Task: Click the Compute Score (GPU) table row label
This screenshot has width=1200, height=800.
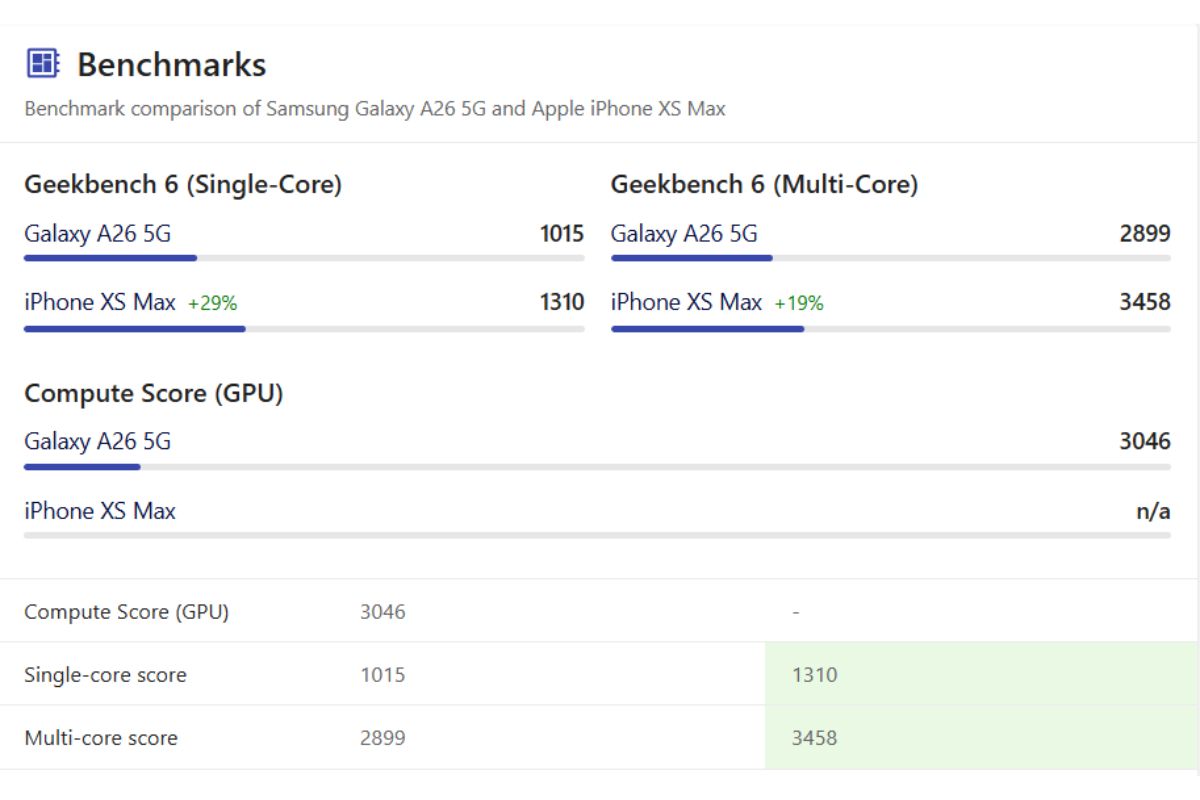Action: [126, 612]
